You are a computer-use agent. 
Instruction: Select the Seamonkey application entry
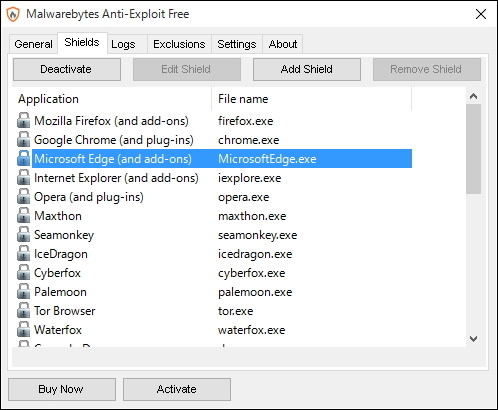[x=64, y=235]
